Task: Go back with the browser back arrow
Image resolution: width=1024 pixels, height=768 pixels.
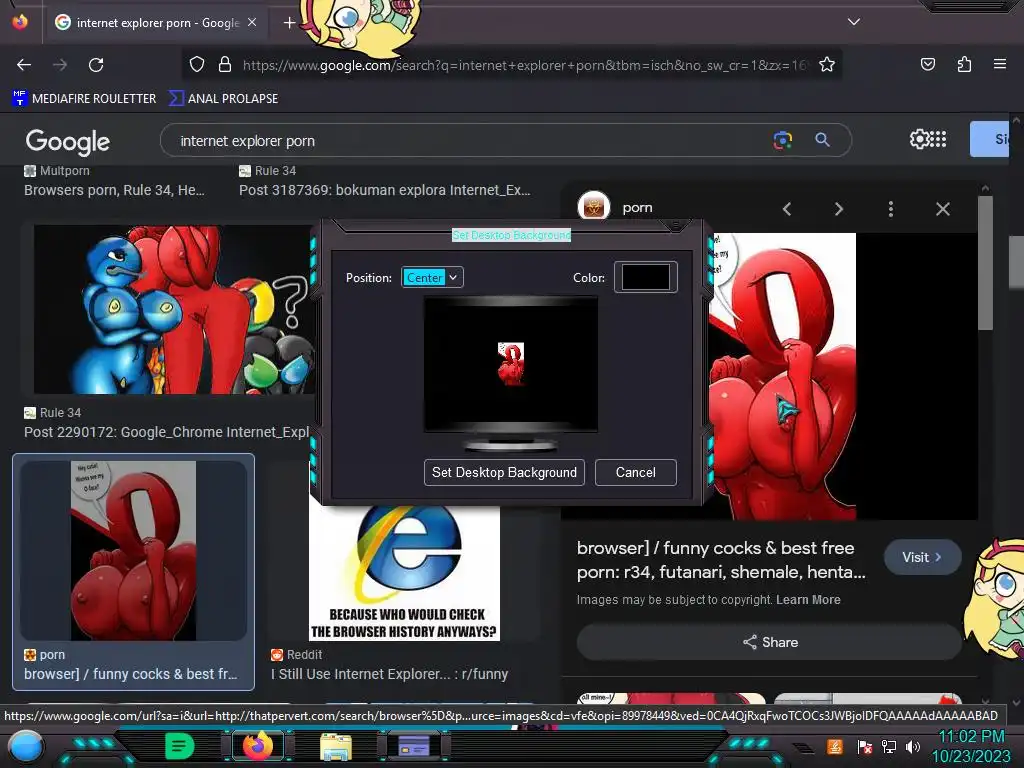Action: (24, 65)
